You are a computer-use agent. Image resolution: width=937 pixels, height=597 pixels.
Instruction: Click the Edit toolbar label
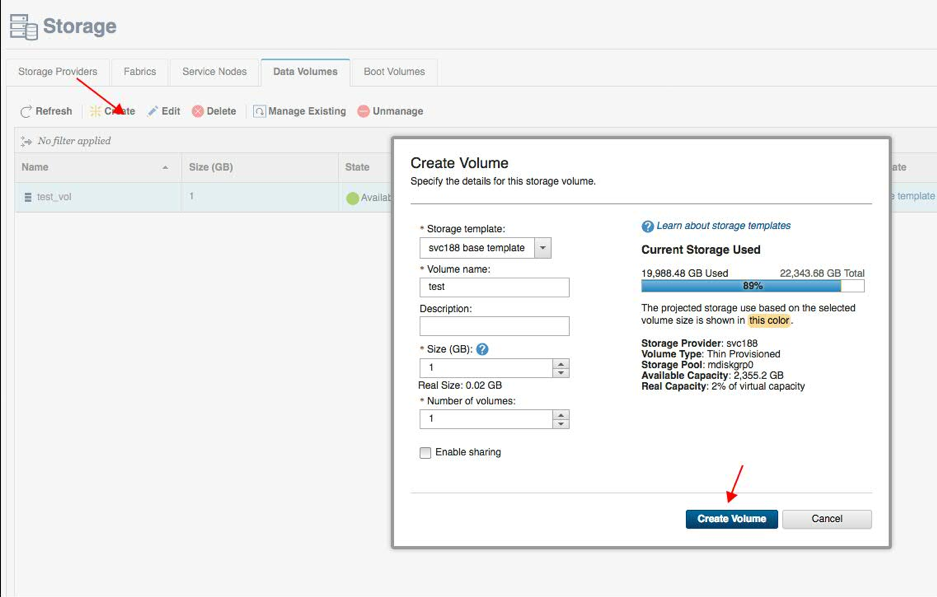click(x=171, y=111)
